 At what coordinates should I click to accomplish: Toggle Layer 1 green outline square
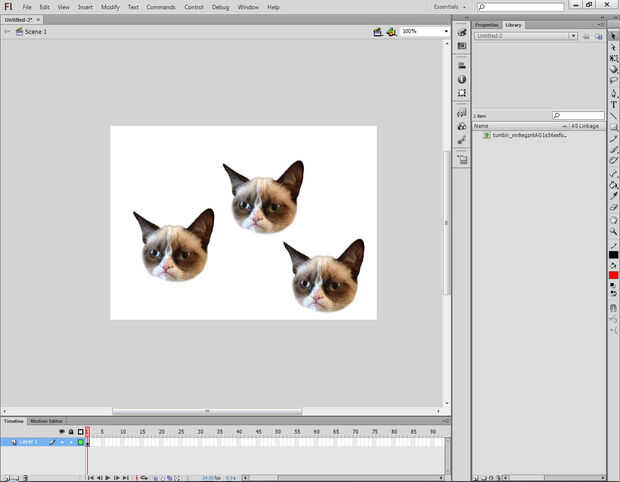(81, 442)
